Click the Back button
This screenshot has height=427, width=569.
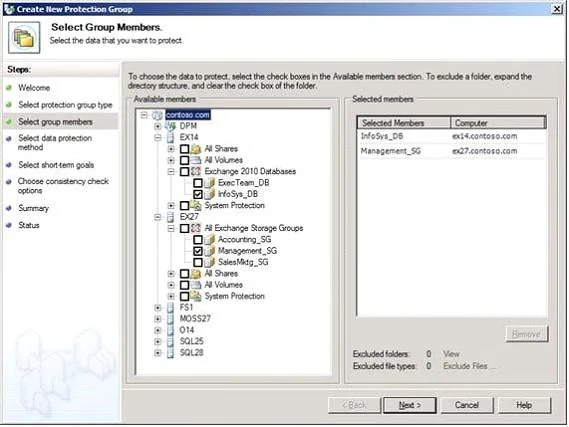(x=354, y=405)
